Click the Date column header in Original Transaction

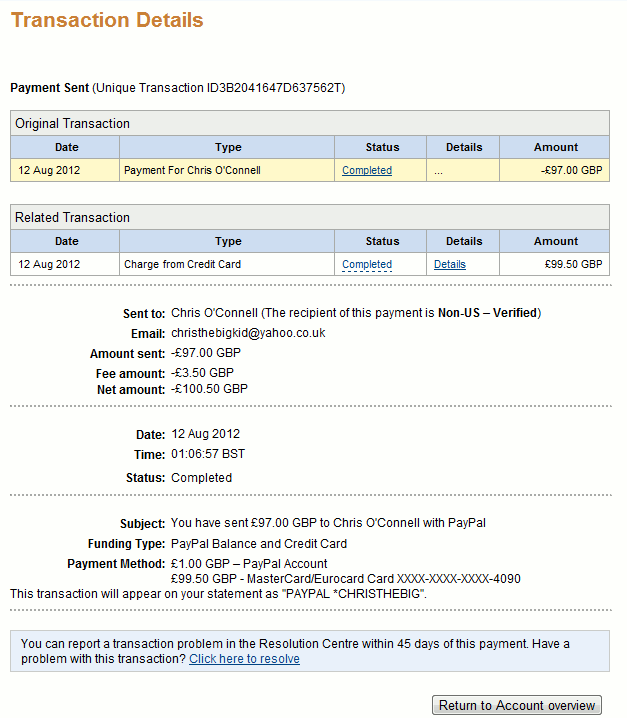pos(65,147)
